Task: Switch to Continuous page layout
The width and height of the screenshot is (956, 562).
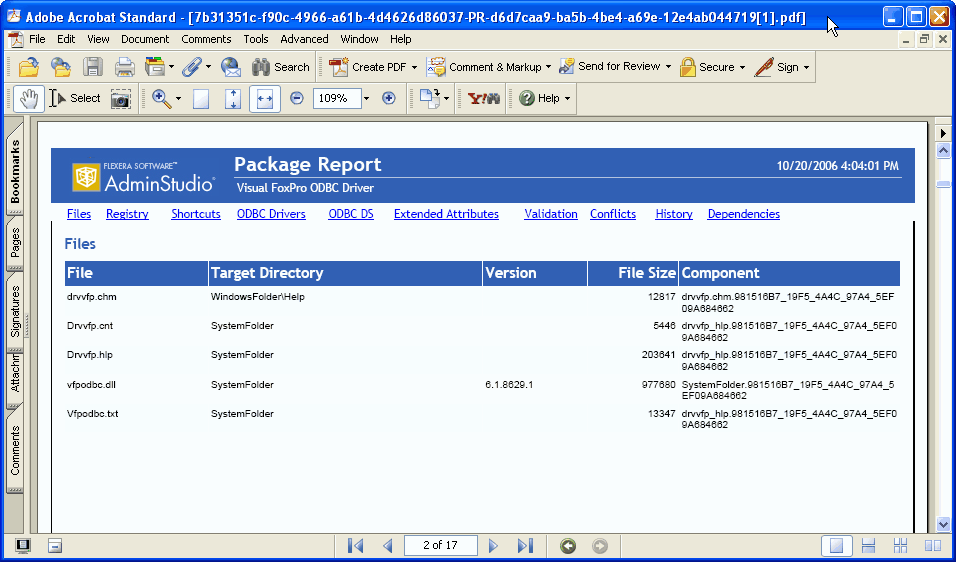Action: coord(868,545)
